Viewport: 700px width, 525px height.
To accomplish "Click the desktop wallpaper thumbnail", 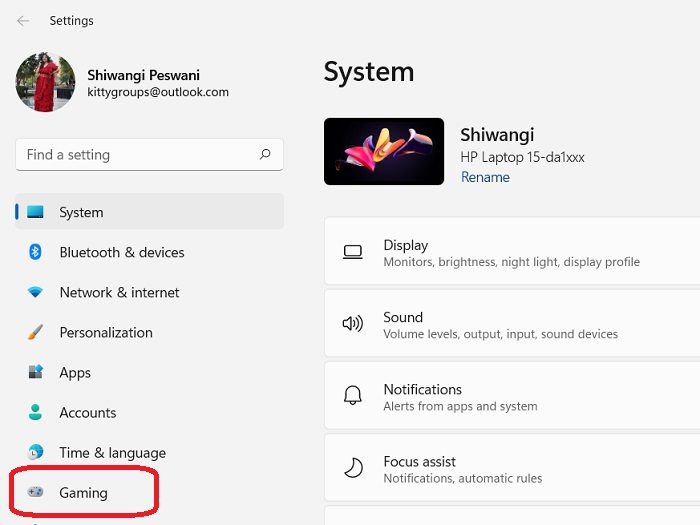I will pyautogui.click(x=384, y=151).
